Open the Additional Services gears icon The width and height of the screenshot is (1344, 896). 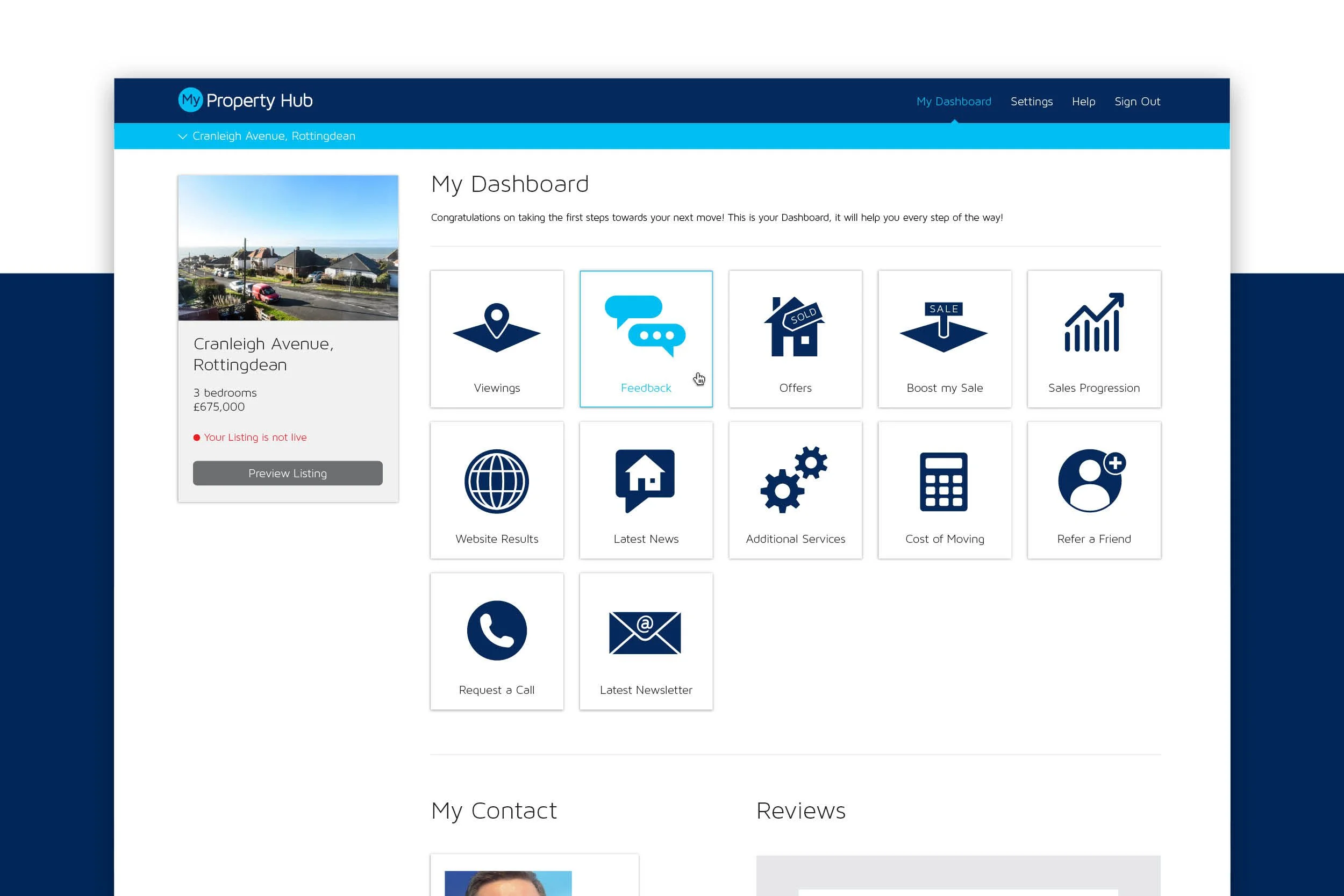pos(794,479)
